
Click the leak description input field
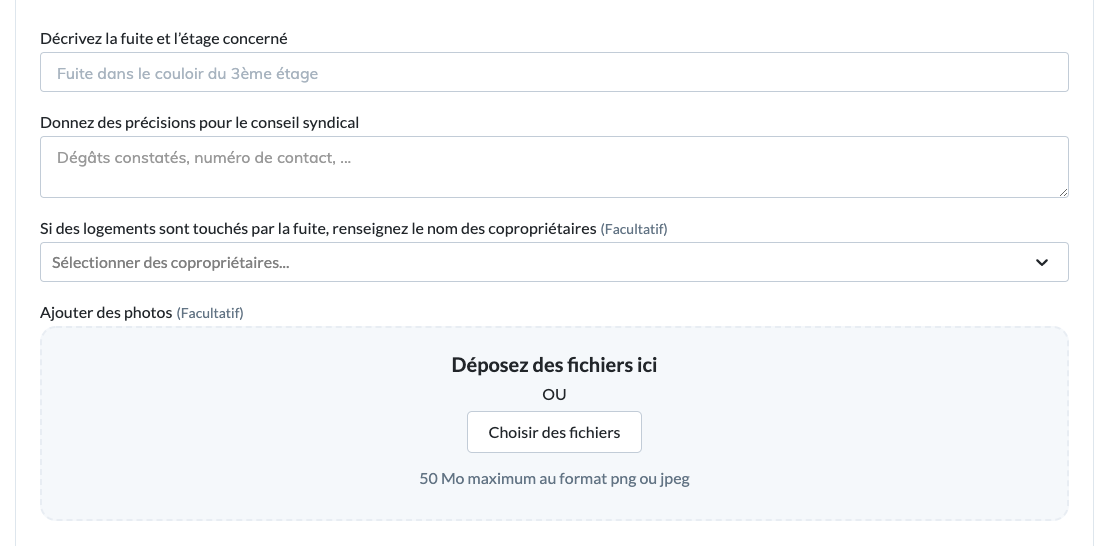click(554, 72)
